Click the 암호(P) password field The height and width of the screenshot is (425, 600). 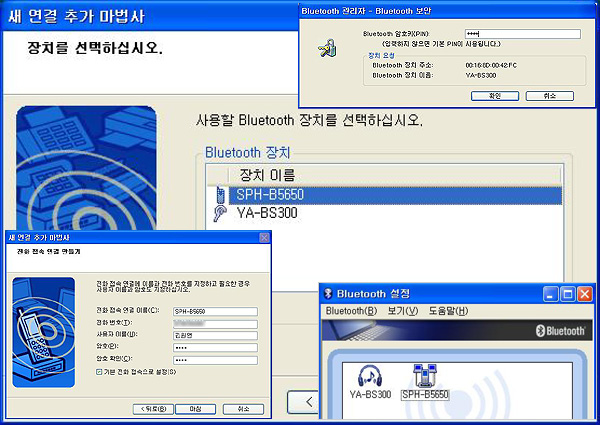tap(215, 348)
